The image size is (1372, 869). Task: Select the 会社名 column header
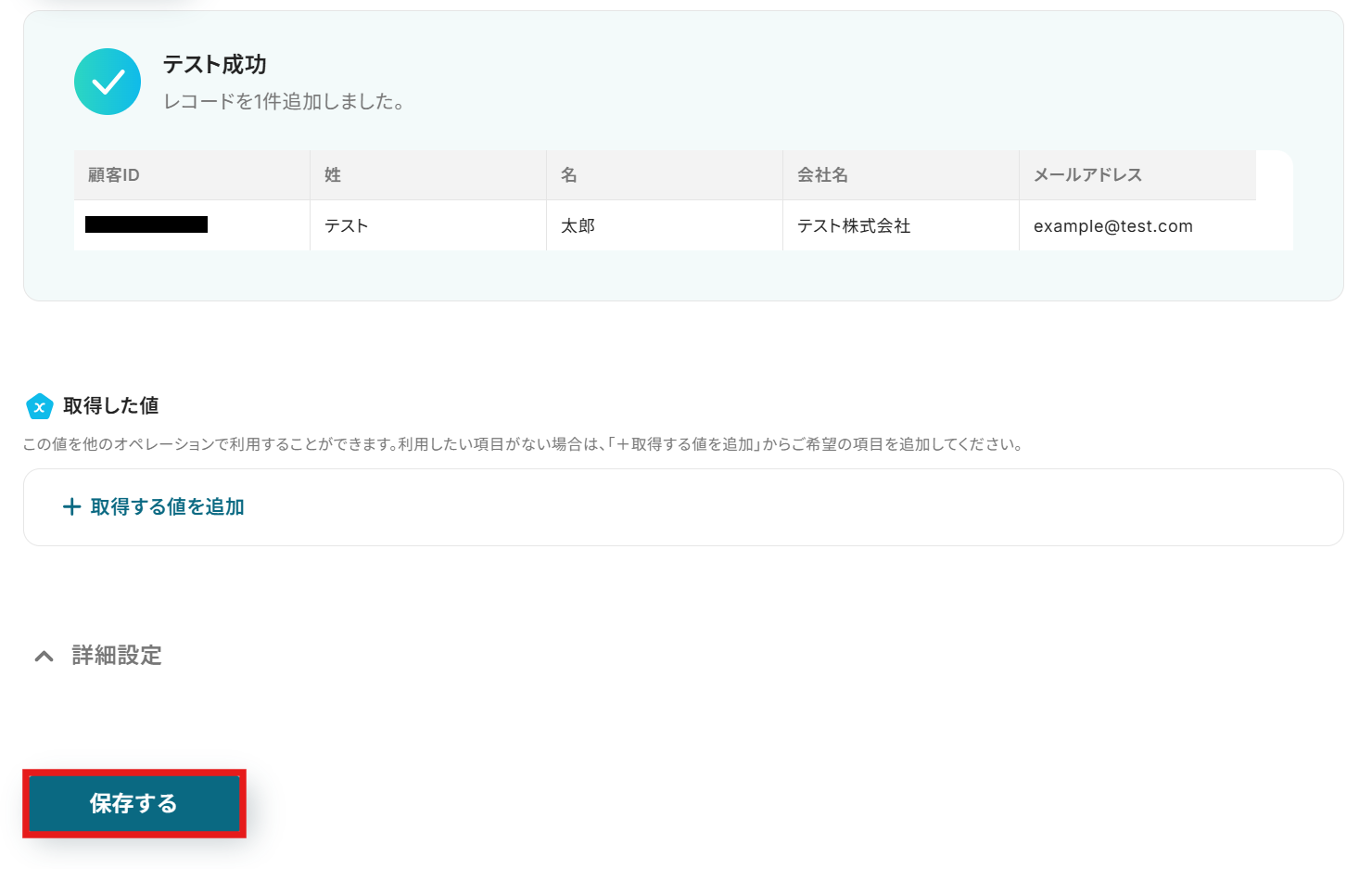[x=901, y=175]
